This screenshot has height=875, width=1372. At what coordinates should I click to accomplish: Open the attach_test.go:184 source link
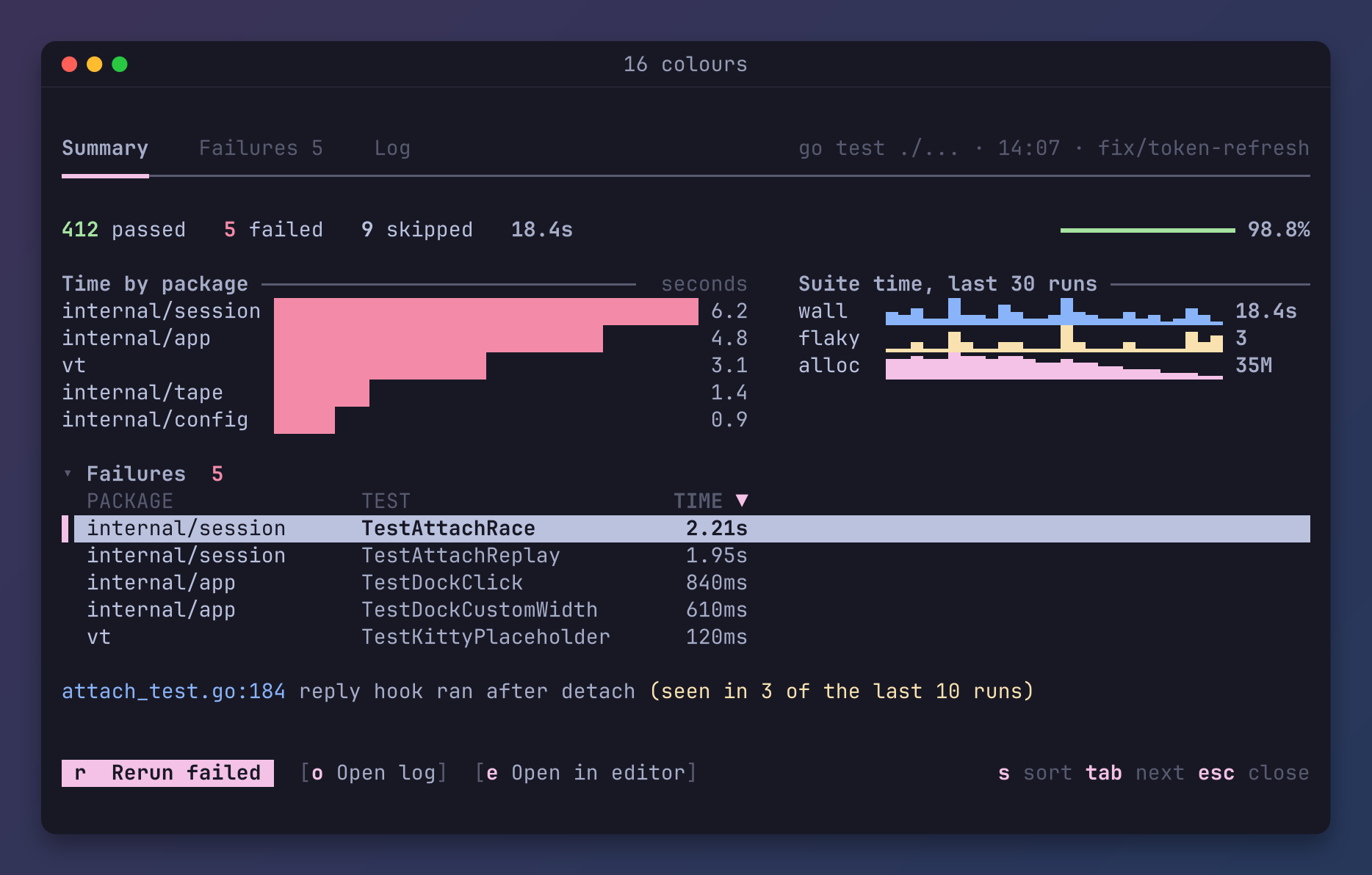[173, 691]
